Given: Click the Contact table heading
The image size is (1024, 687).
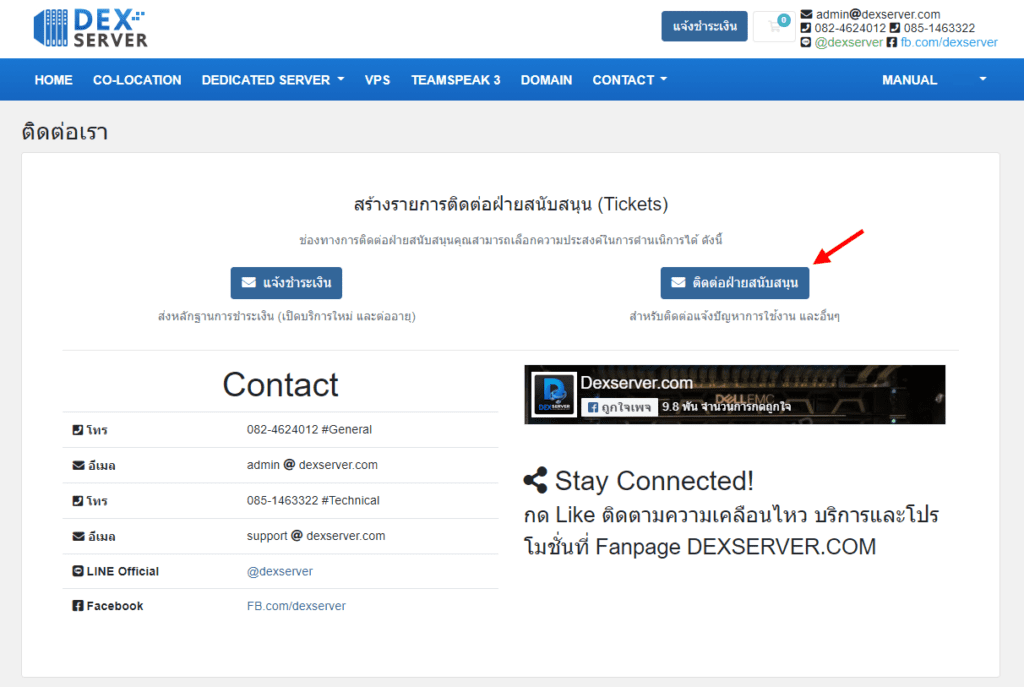Looking at the screenshot, I should pos(280,385).
